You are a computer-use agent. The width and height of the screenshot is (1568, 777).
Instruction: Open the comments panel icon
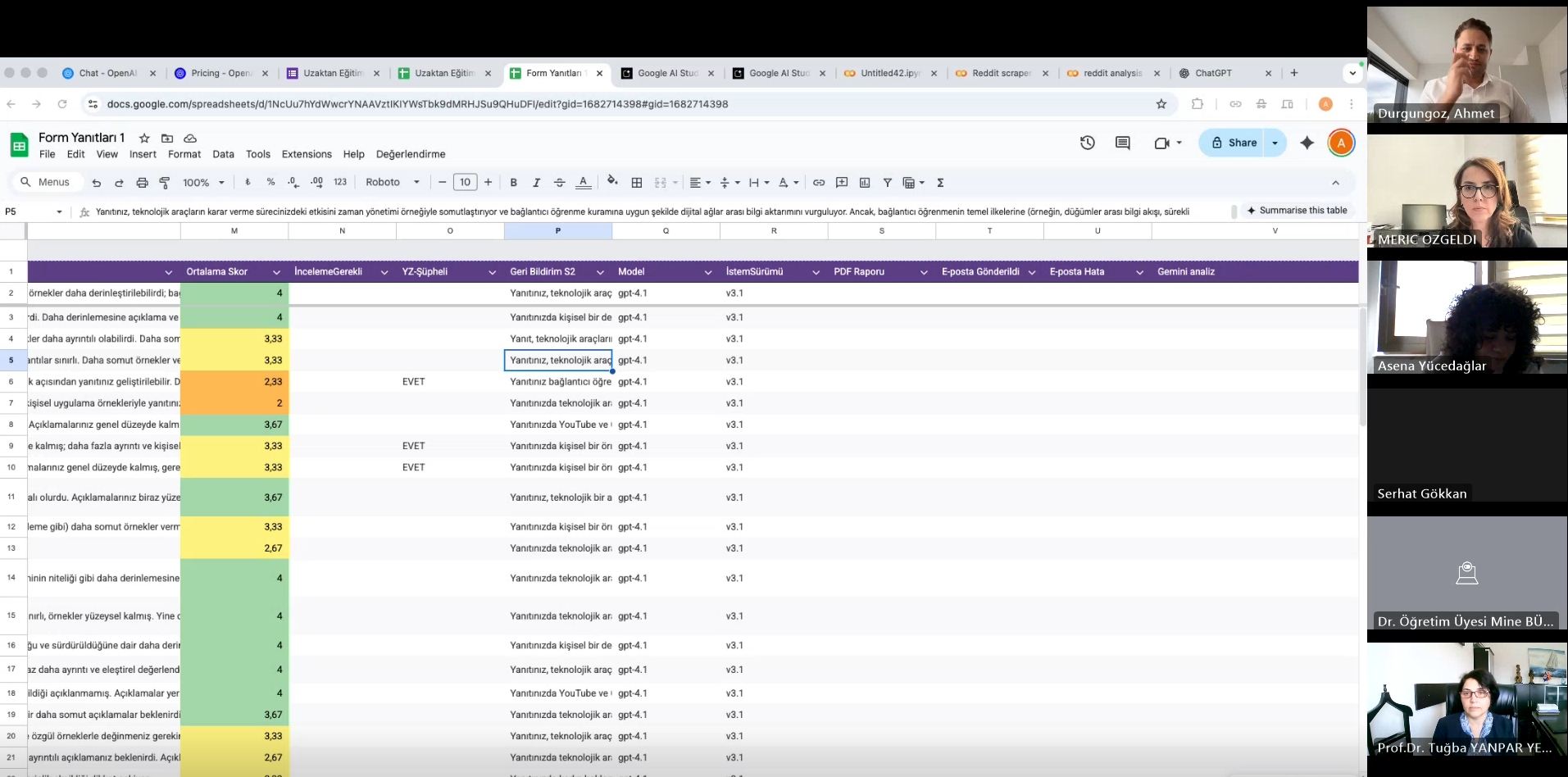(x=1122, y=143)
